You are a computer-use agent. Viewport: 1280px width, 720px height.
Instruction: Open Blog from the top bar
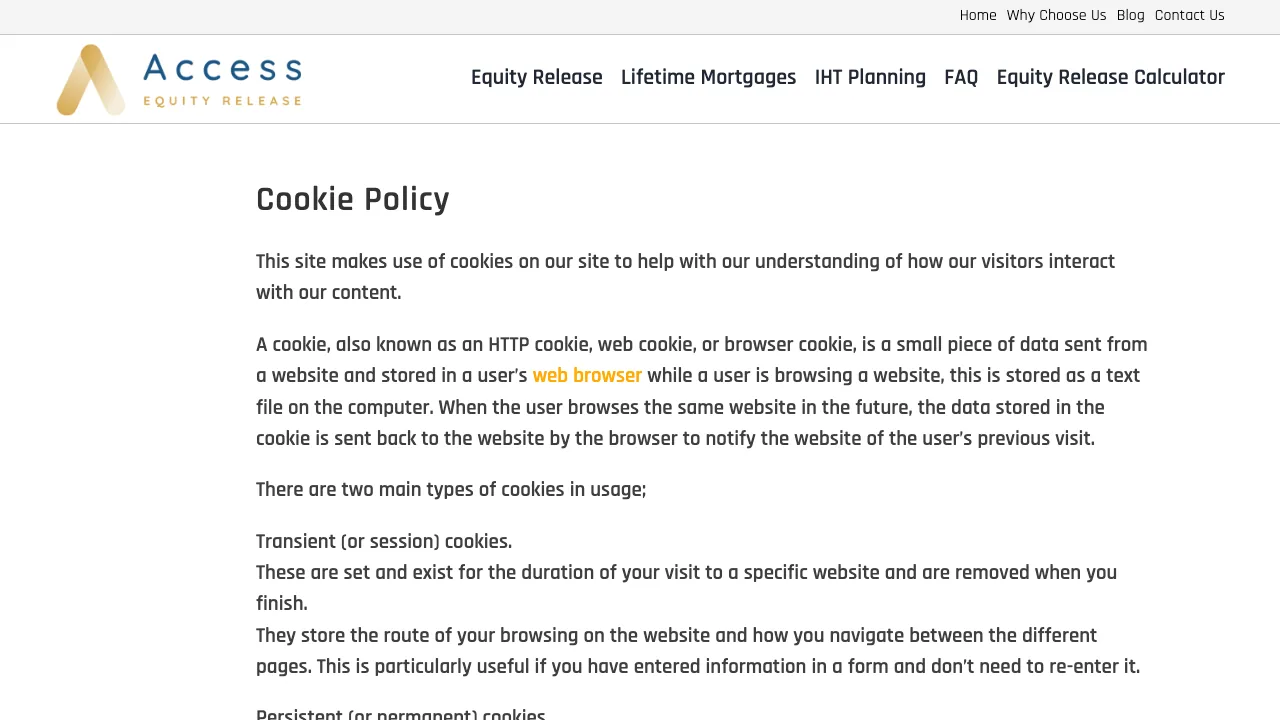1130,15
